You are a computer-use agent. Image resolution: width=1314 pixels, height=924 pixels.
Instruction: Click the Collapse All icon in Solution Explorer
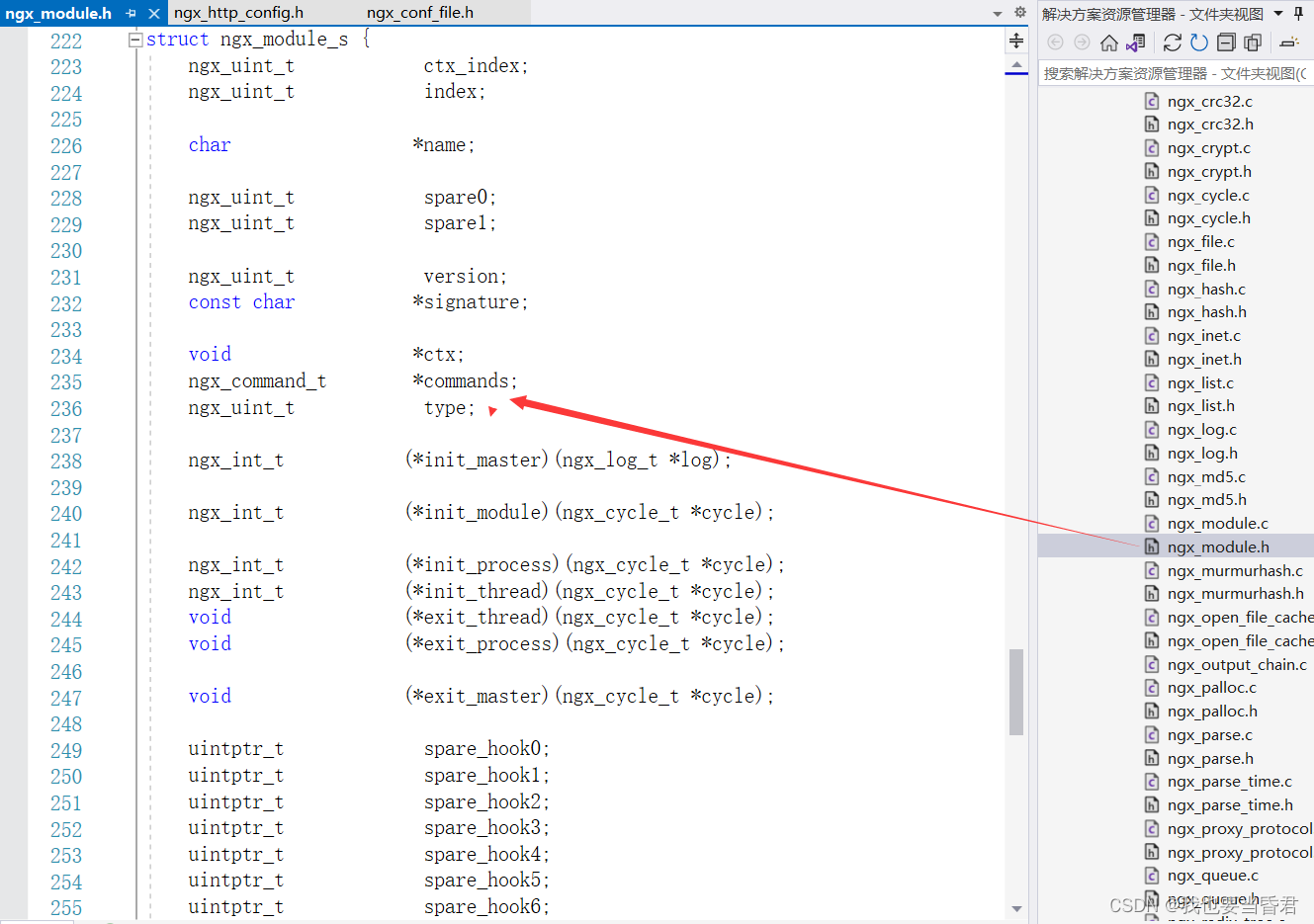coord(1226,42)
